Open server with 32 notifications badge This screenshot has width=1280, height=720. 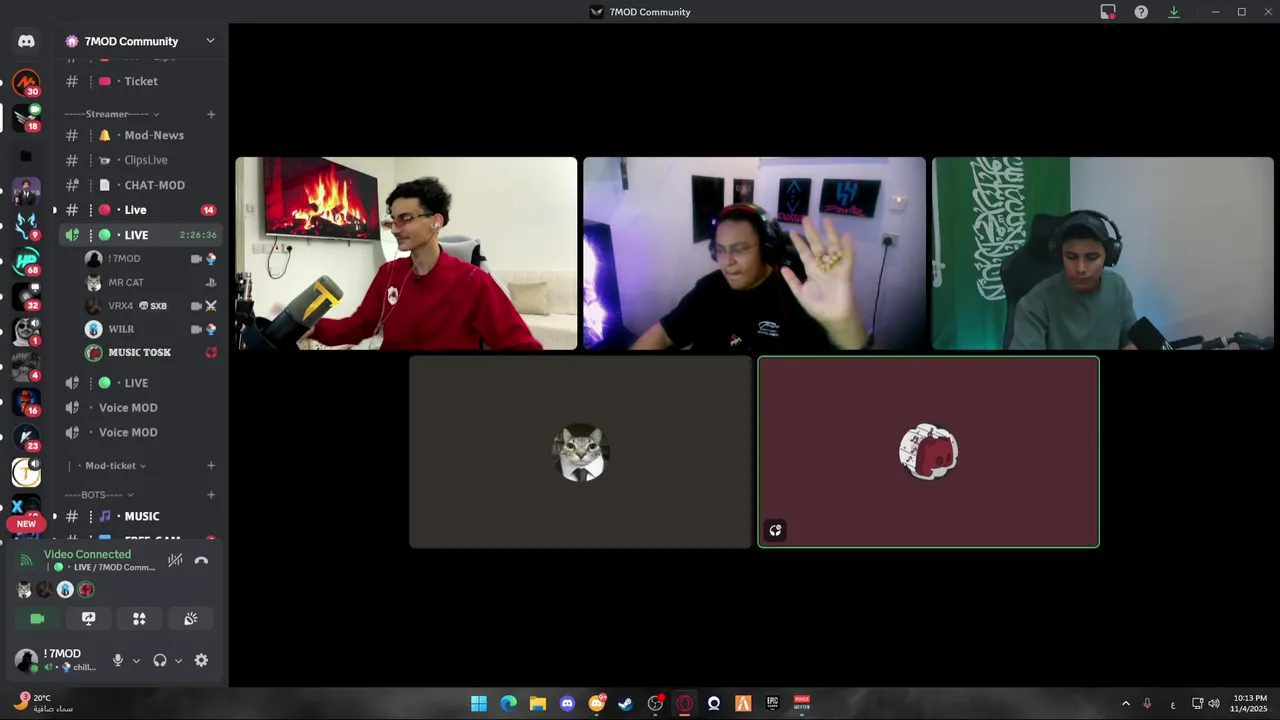click(26, 296)
